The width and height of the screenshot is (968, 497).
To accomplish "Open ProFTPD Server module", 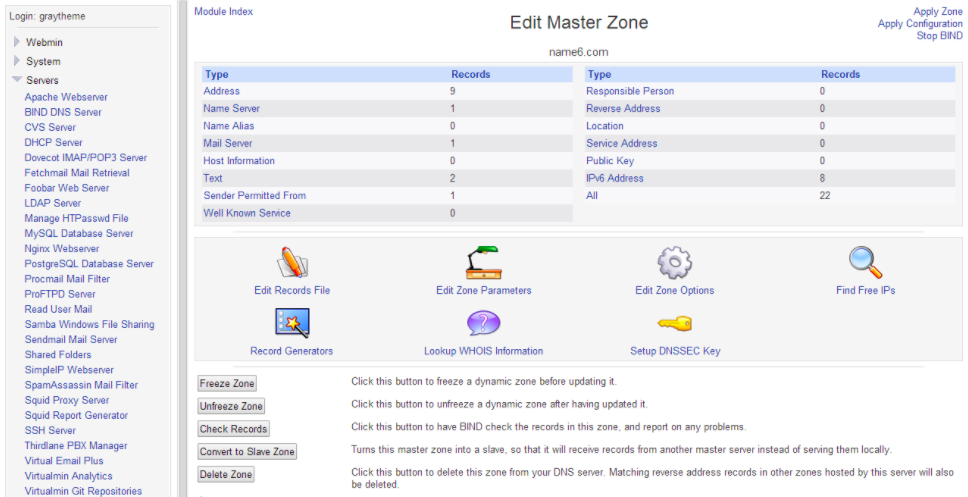I will click(x=60, y=294).
